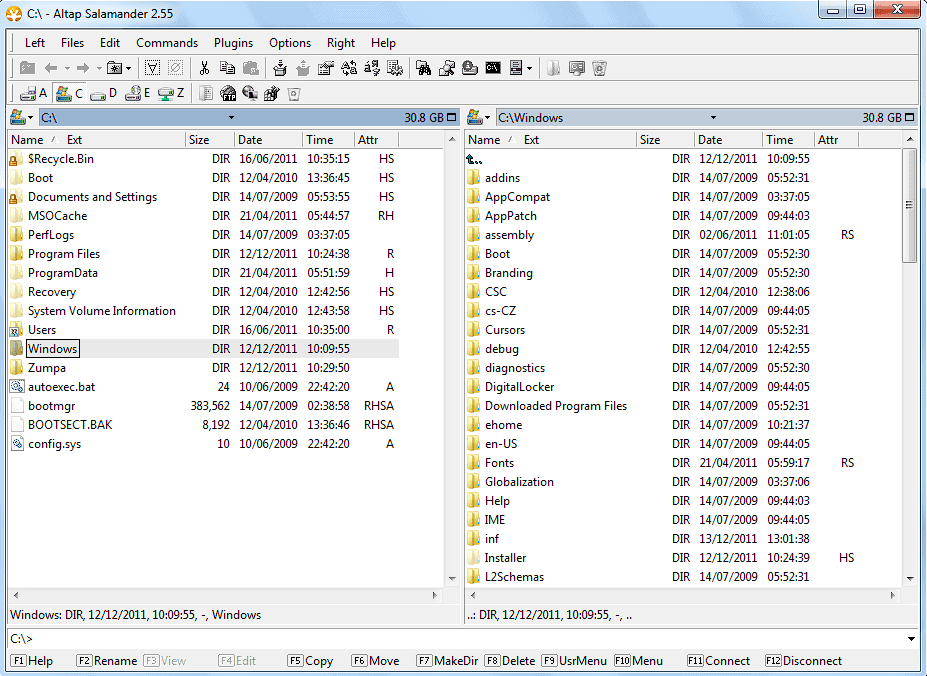The image size is (927, 676).
Task: Click the Pack files toolbar icon
Action: click(x=280, y=68)
